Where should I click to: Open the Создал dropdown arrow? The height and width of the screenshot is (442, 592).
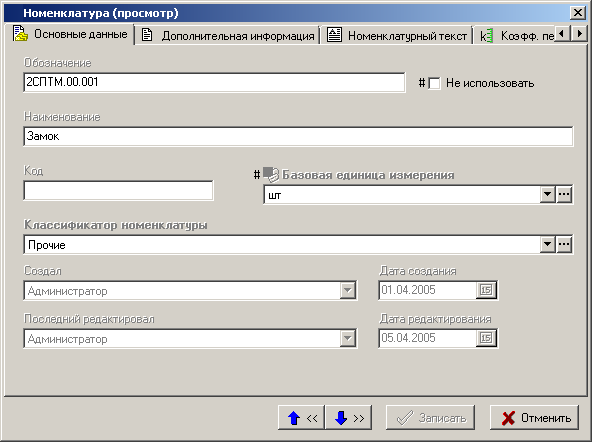tap(347, 290)
